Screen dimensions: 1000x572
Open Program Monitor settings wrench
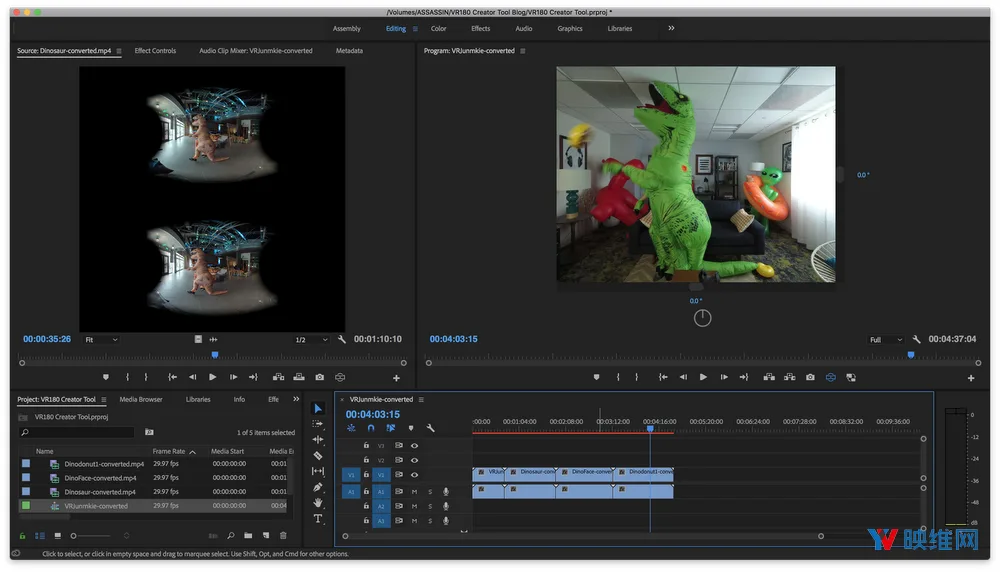pyautogui.click(x=916, y=339)
